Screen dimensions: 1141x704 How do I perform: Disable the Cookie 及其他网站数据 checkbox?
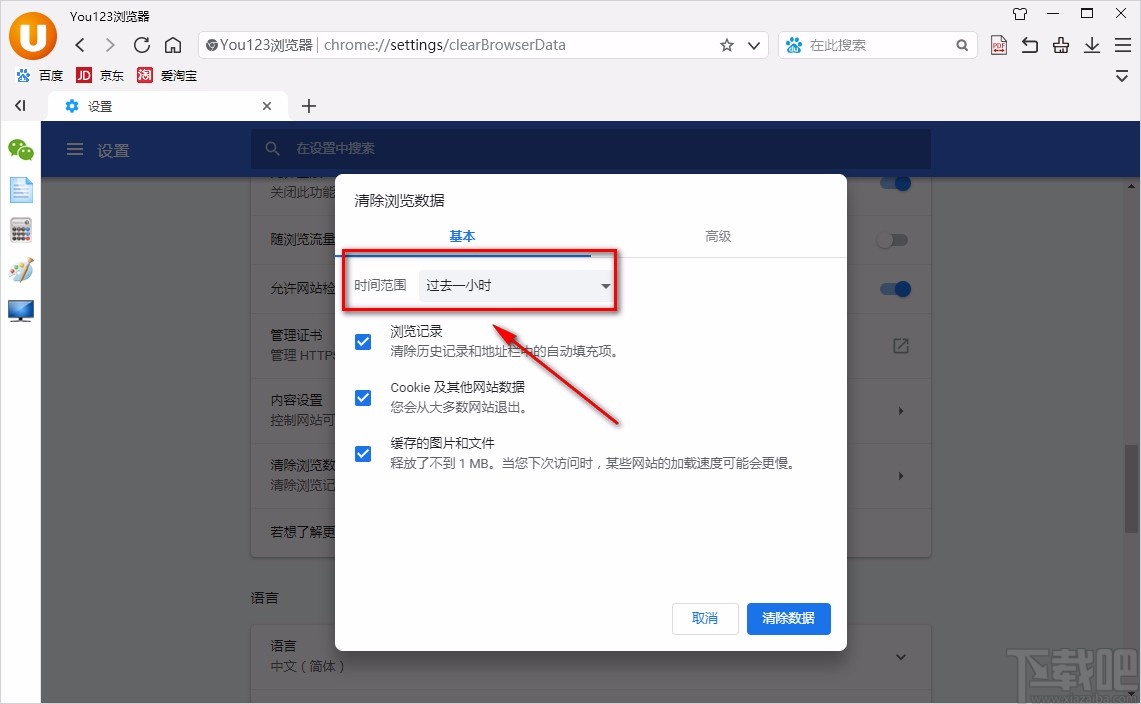click(x=362, y=397)
